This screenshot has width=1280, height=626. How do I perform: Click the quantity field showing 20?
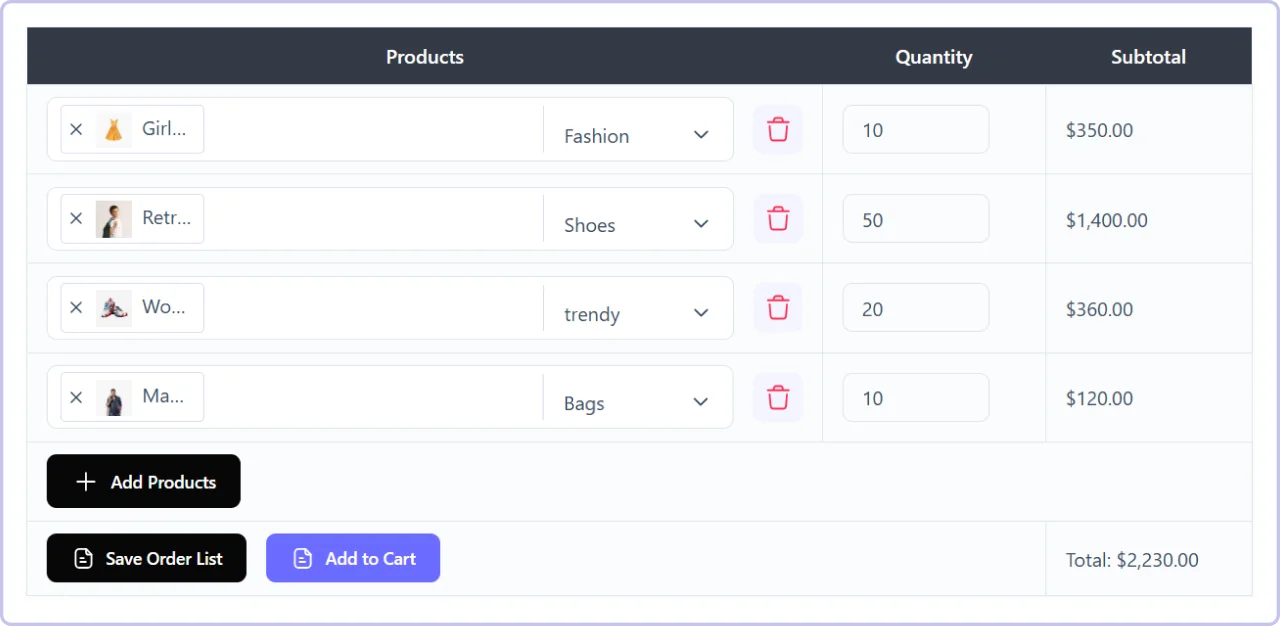click(916, 308)
